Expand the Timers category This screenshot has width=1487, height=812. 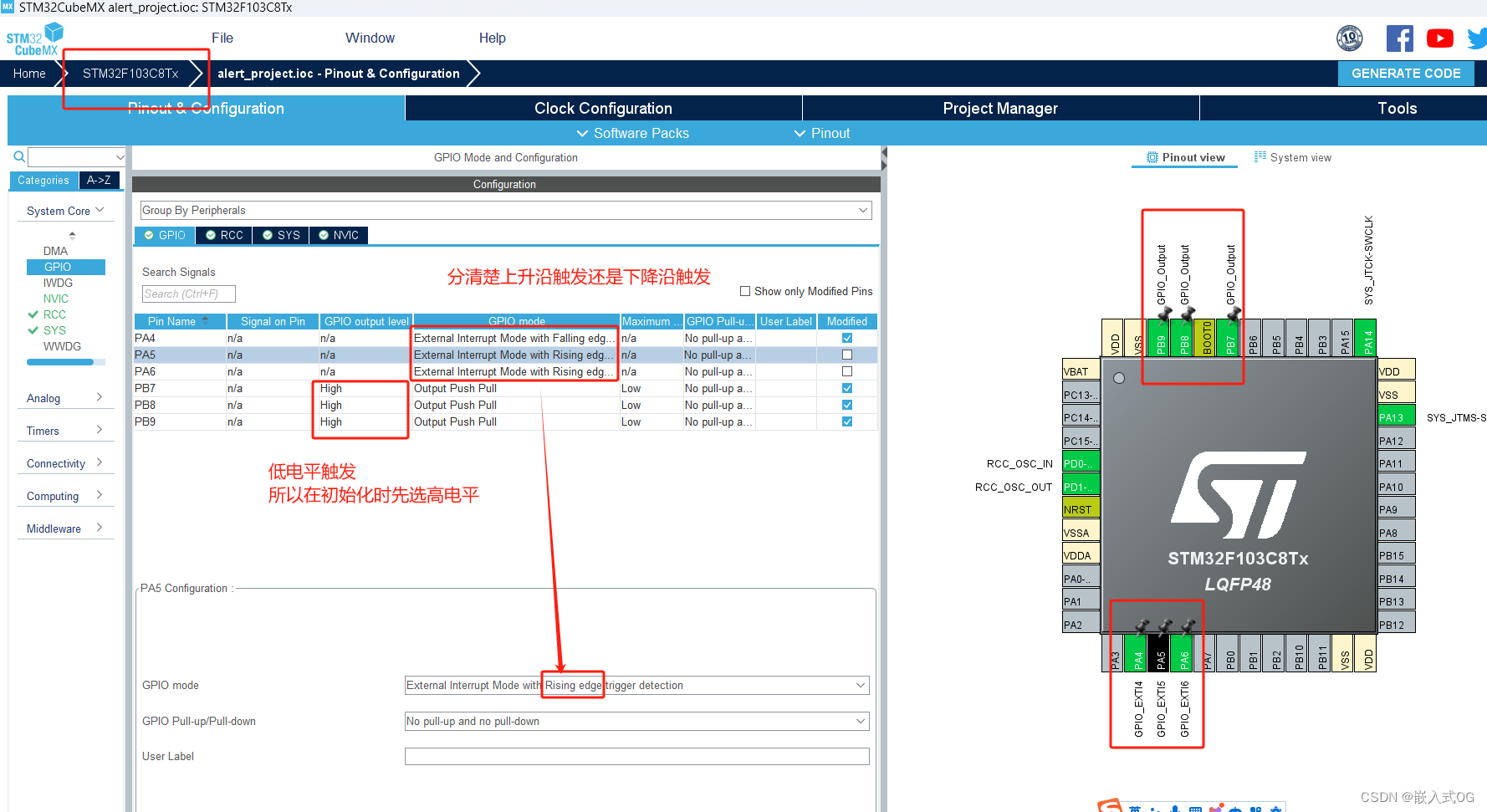click(x=65, y=431)
